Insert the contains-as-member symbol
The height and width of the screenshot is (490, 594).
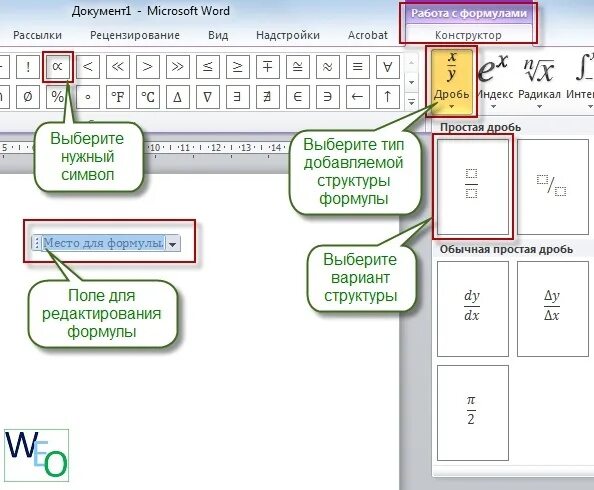click(x=328, y=97)
